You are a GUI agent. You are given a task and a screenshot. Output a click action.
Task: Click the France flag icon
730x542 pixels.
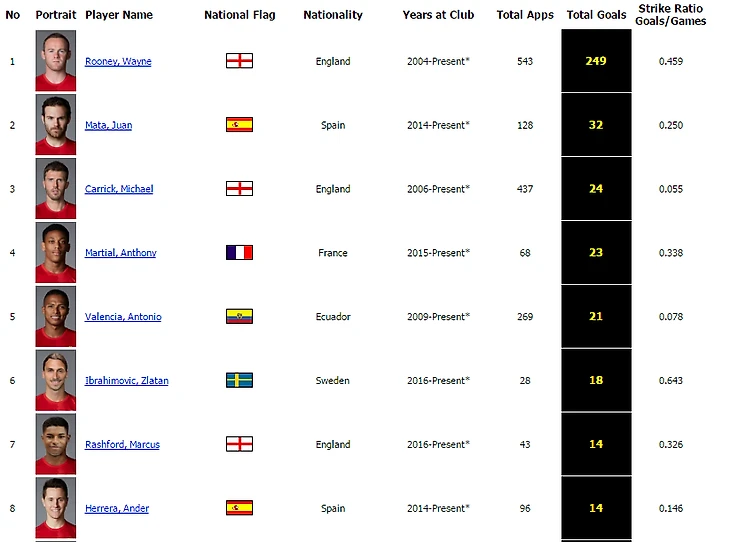coord(239,252)
